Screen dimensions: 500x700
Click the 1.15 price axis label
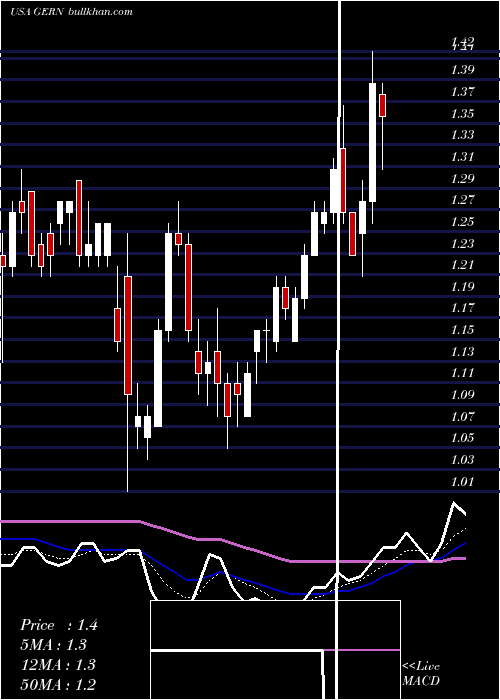click(462, 330)
